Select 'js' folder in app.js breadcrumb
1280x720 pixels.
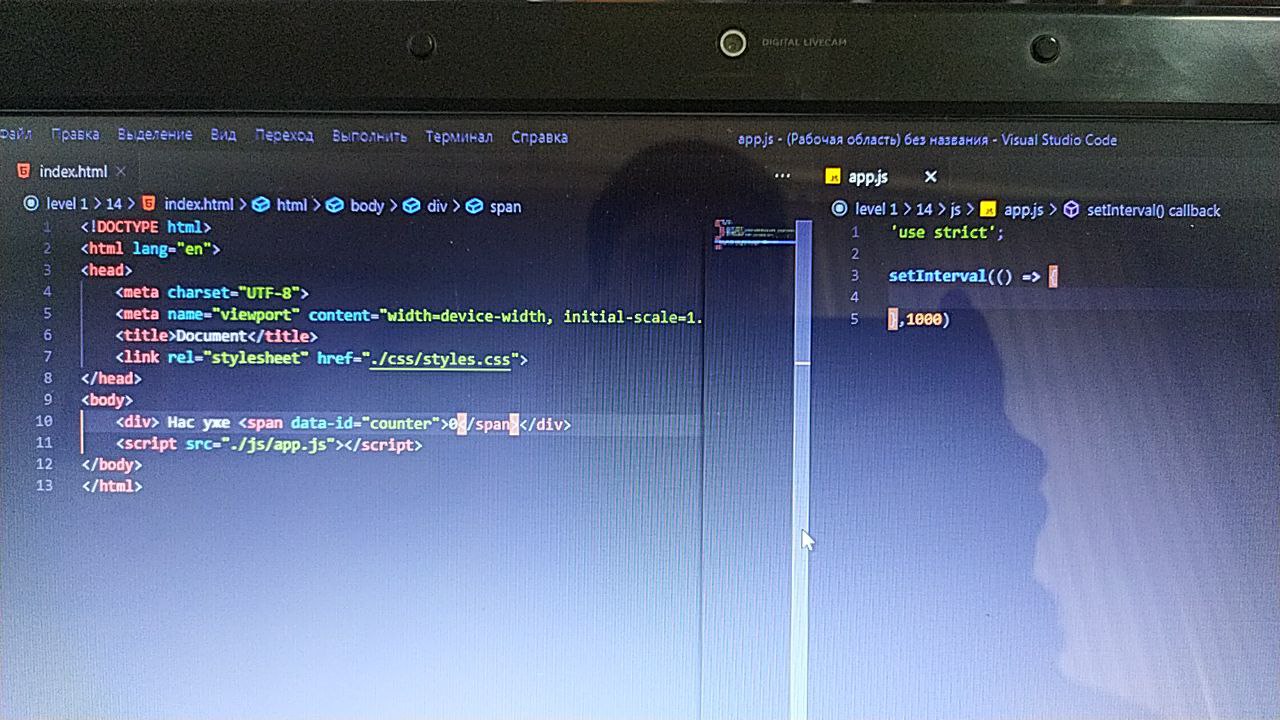955,209
